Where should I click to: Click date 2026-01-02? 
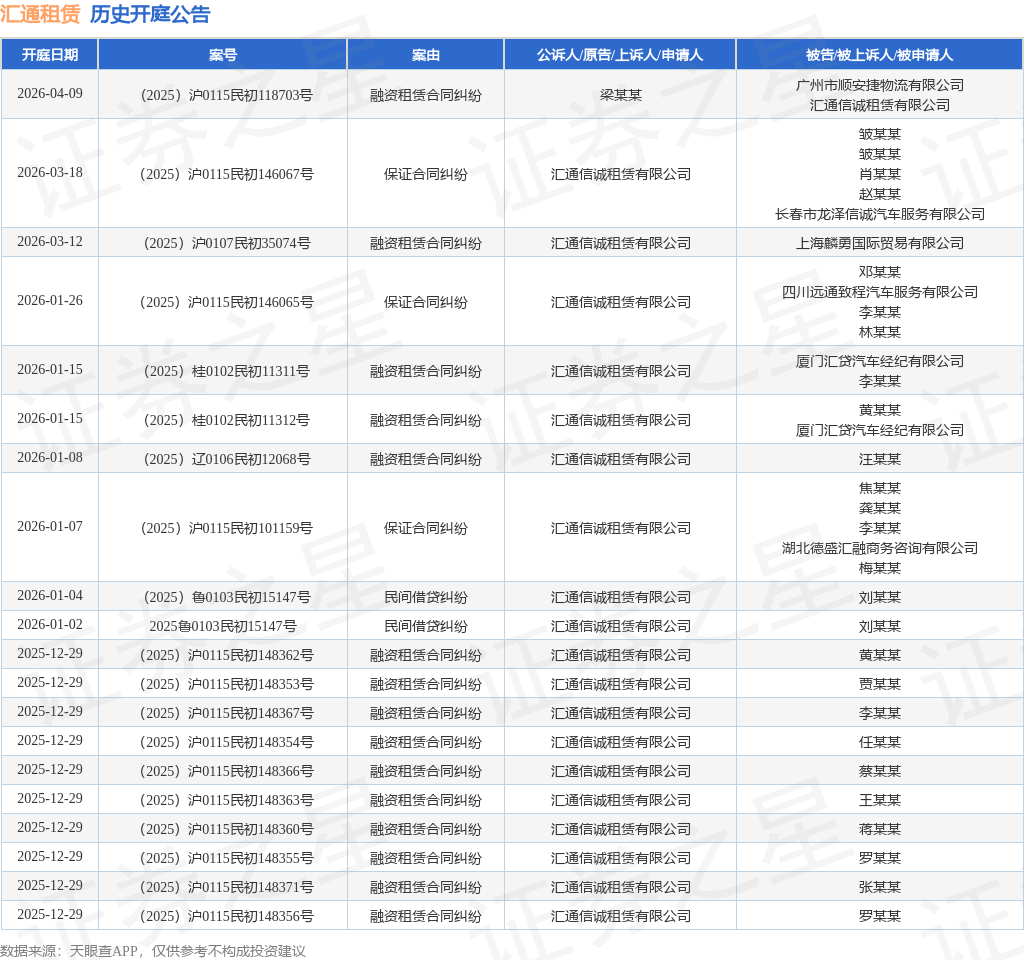50,624
